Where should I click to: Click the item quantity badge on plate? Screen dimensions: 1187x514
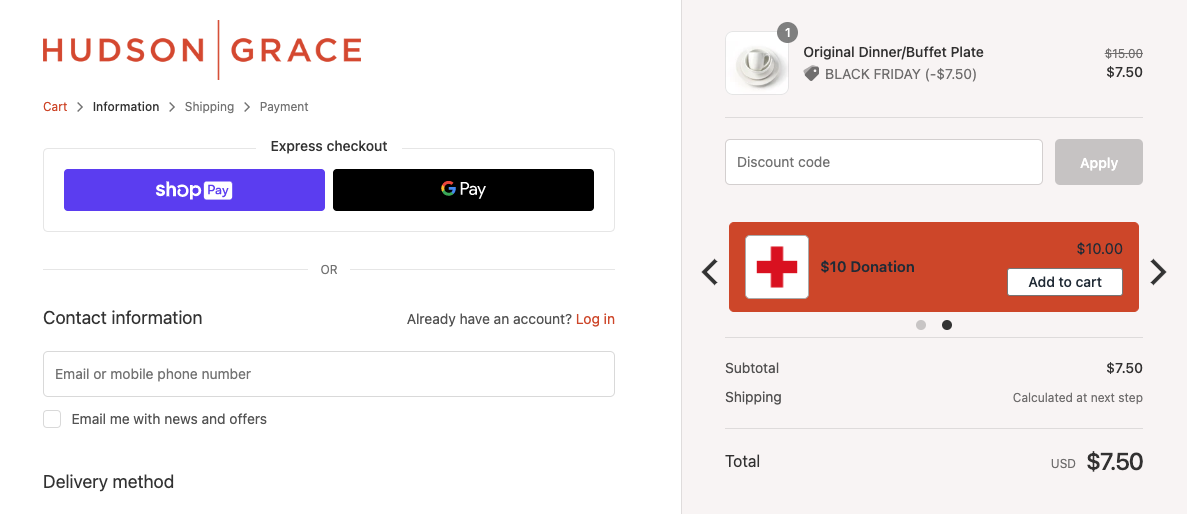tap(788, 33)
